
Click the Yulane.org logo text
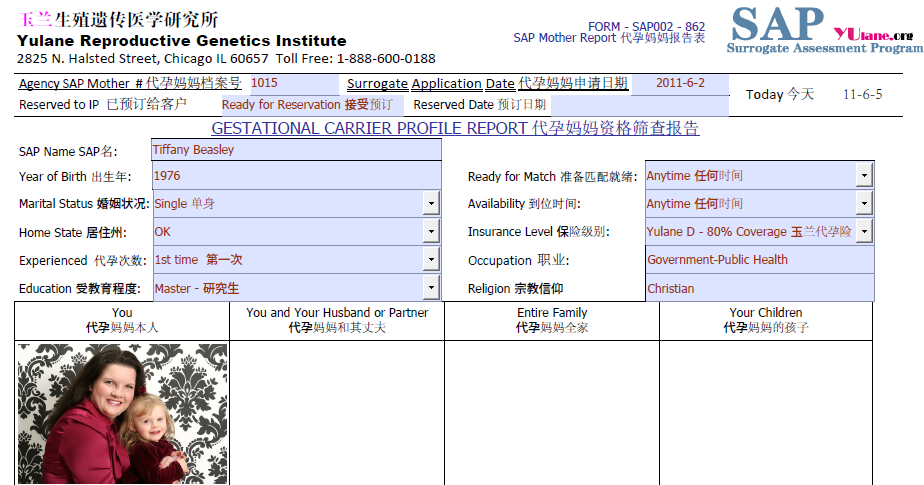coord(873,35)
